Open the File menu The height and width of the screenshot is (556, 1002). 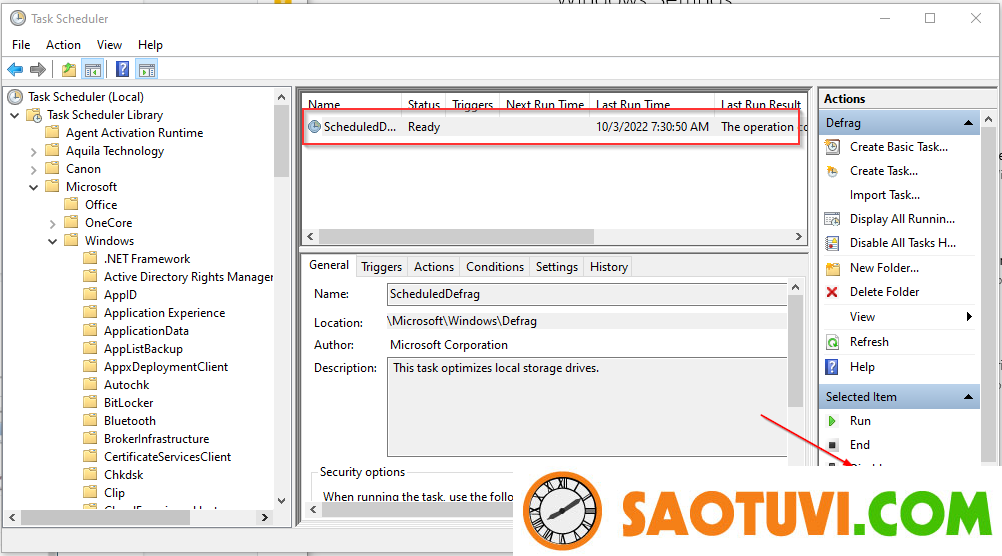coord(21,45)
